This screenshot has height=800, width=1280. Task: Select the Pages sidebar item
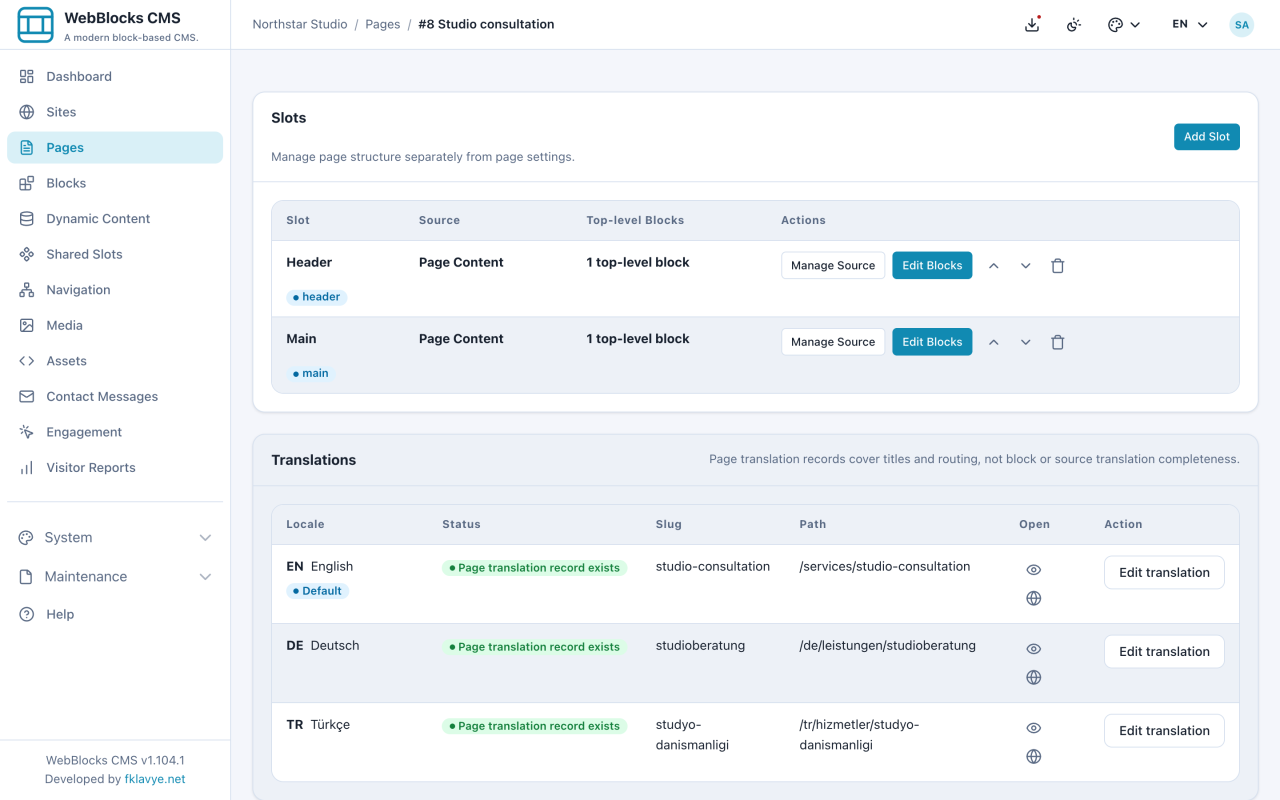click(115, 148)
